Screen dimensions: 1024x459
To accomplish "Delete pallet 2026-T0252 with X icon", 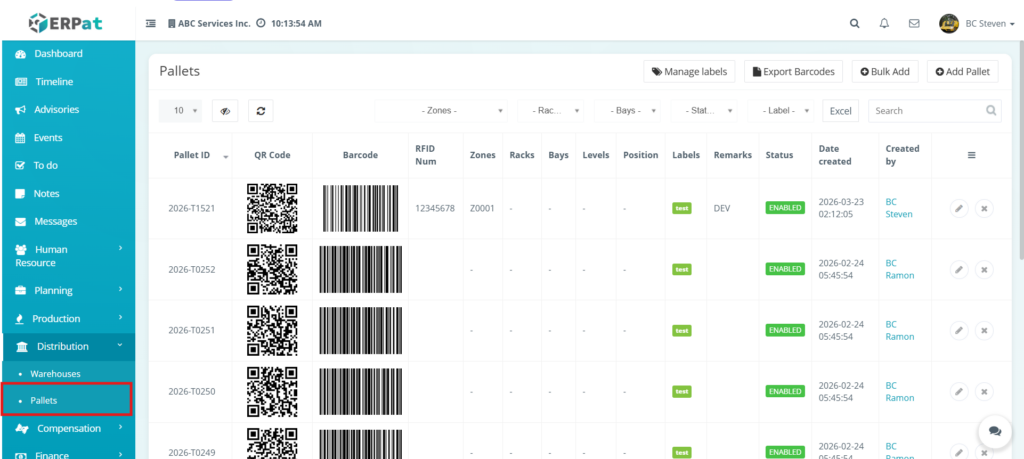I will click(x=984, y=269).
